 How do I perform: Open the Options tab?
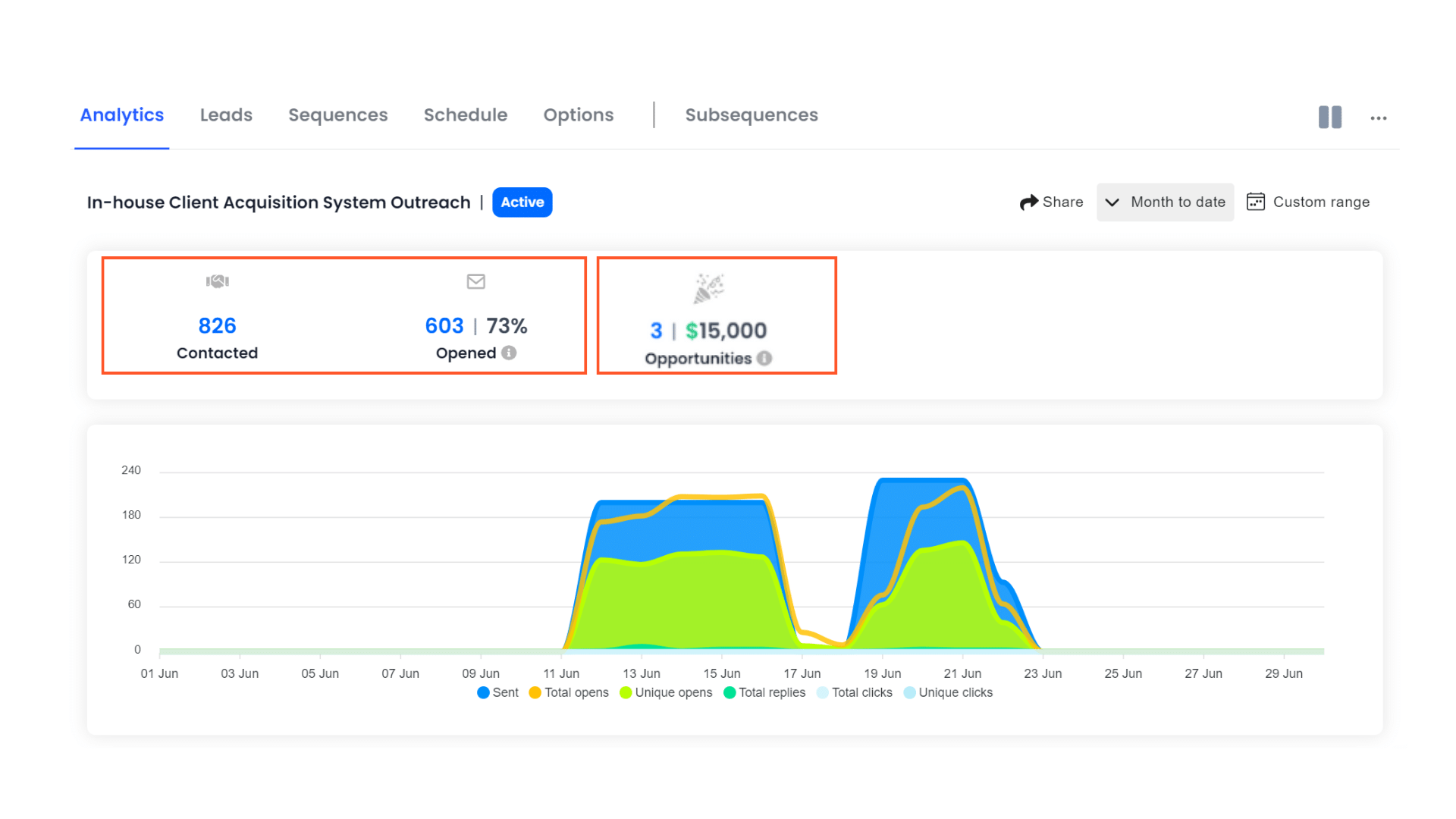pyautogui.click(x=579, y=115)
